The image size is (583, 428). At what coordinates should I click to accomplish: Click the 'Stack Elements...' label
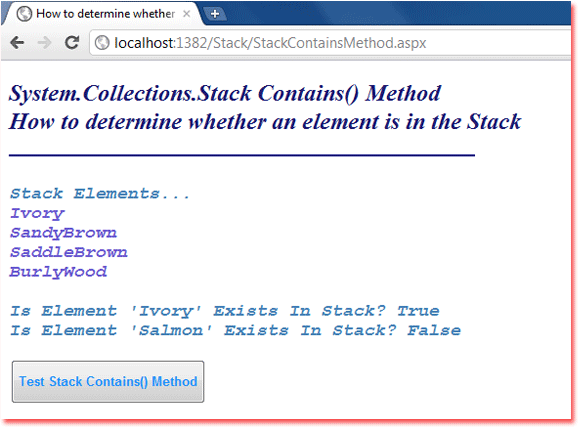coord(100,193)
